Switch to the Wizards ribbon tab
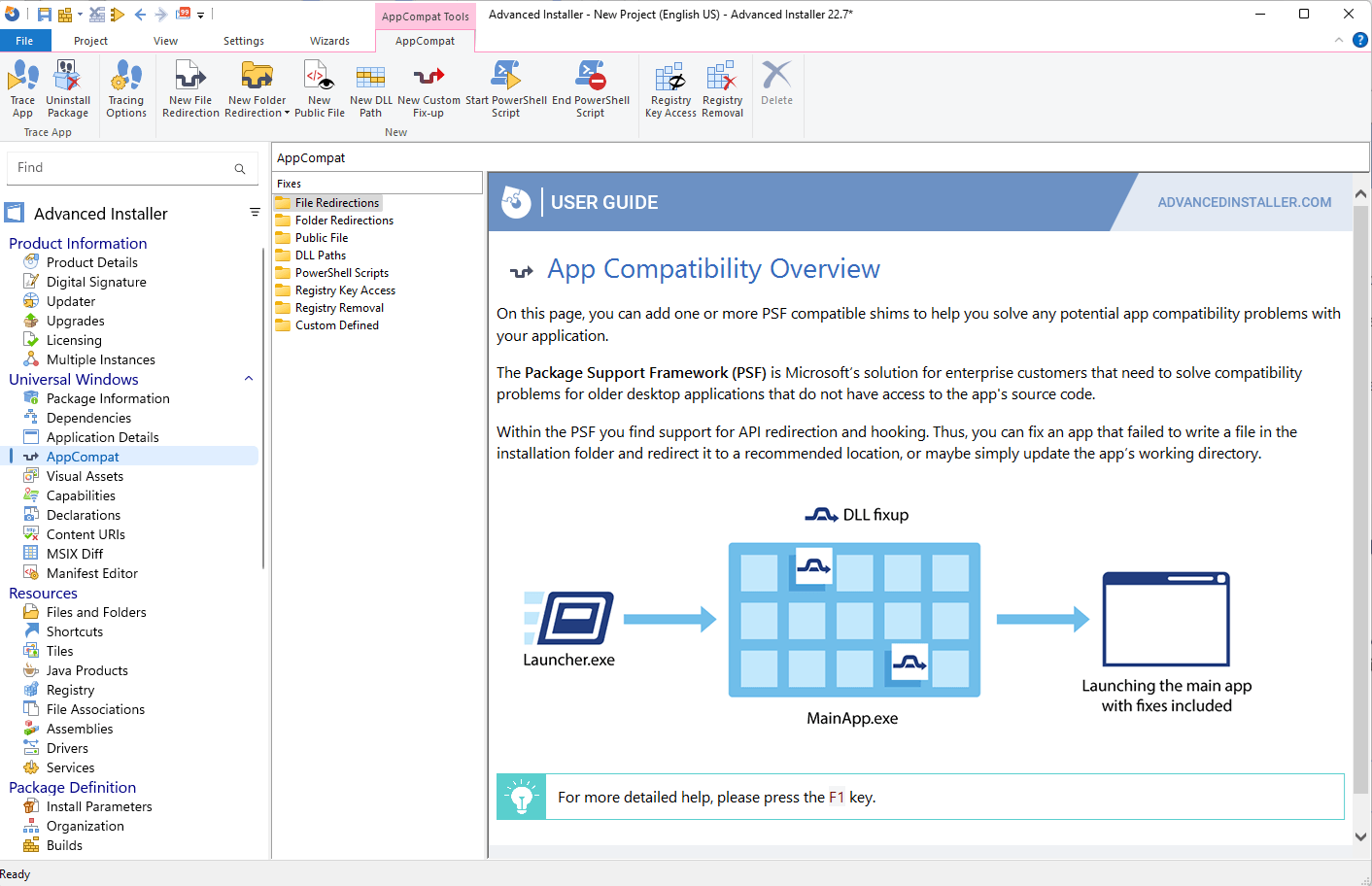The width and height of the screenshot is (1372, 886). pos(329,41)
